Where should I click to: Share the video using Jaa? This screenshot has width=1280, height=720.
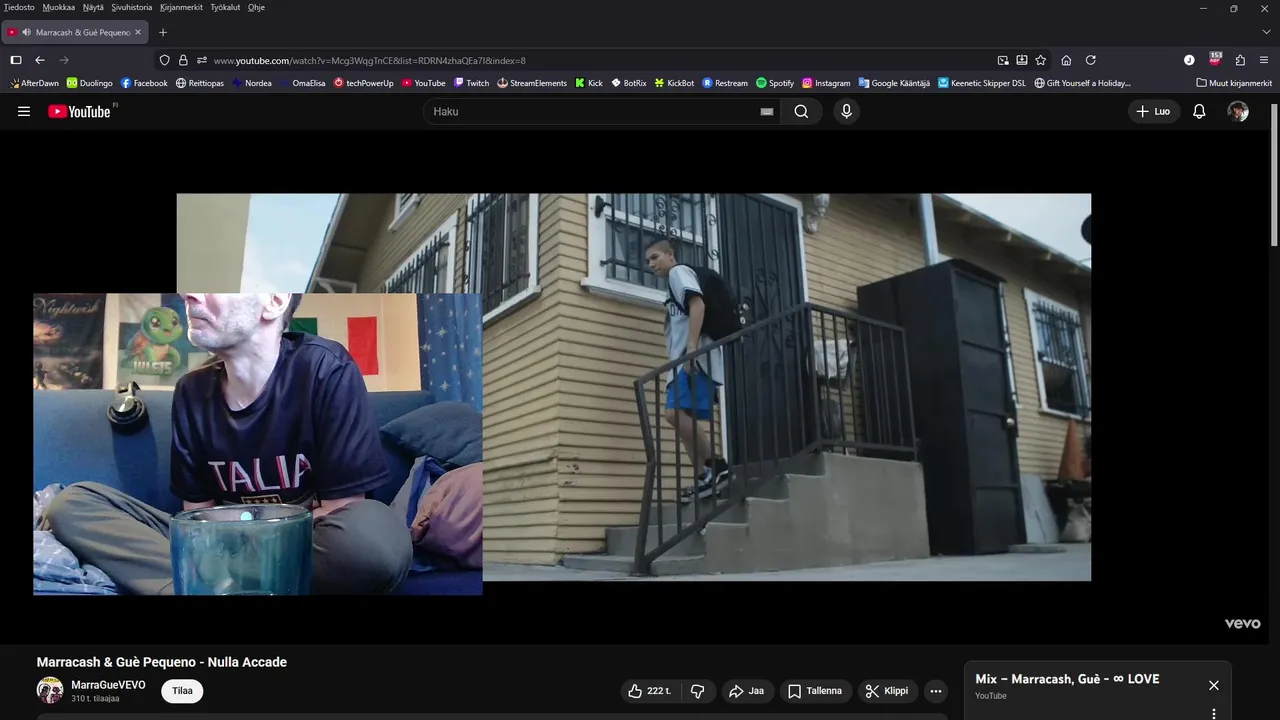pyautogui.click(x=747, y=691)
